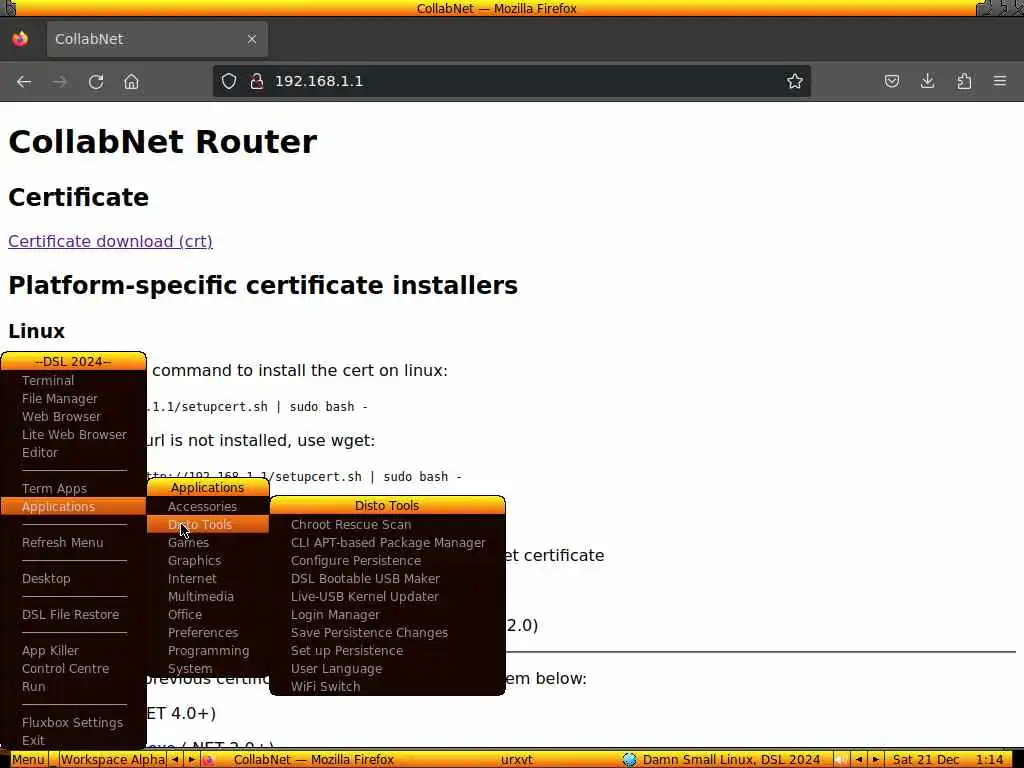Viewport: 1024px width, 768px height.
Task: Expand the System submenu
Action: [x=208, y=668]
